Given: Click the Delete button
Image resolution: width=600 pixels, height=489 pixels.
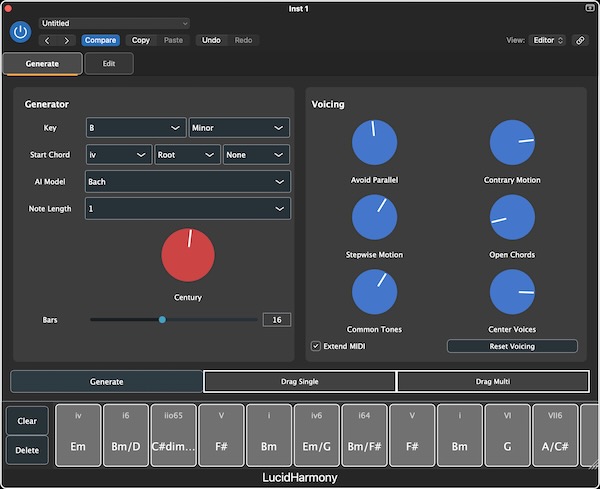Looking at the screenshot, I should pyautogui.click(x=27, y=450).
